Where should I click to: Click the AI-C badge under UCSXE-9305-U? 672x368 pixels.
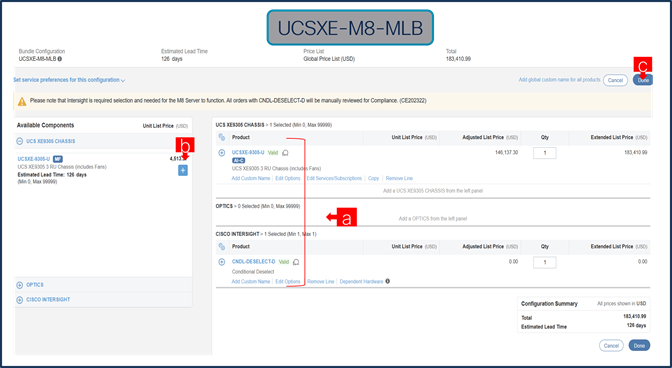click(x=238, y=161)
